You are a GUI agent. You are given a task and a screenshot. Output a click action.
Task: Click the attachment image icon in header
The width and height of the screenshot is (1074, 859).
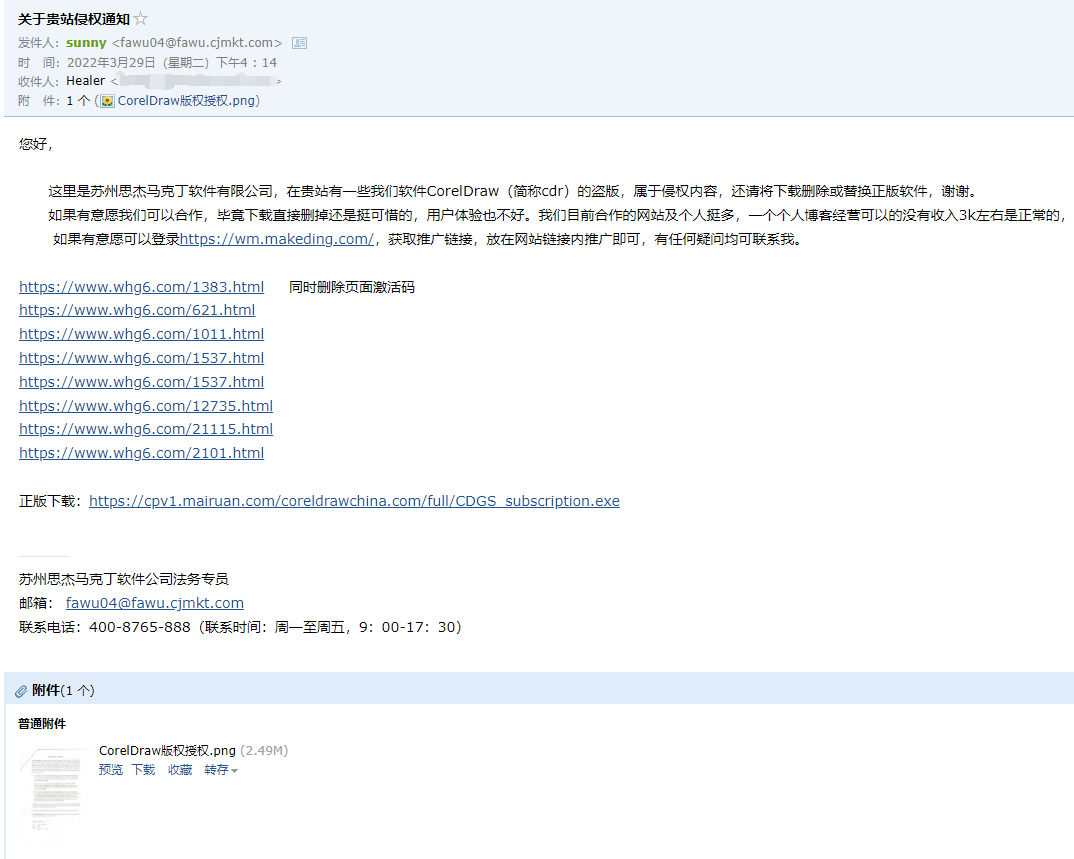click(108, 101)
